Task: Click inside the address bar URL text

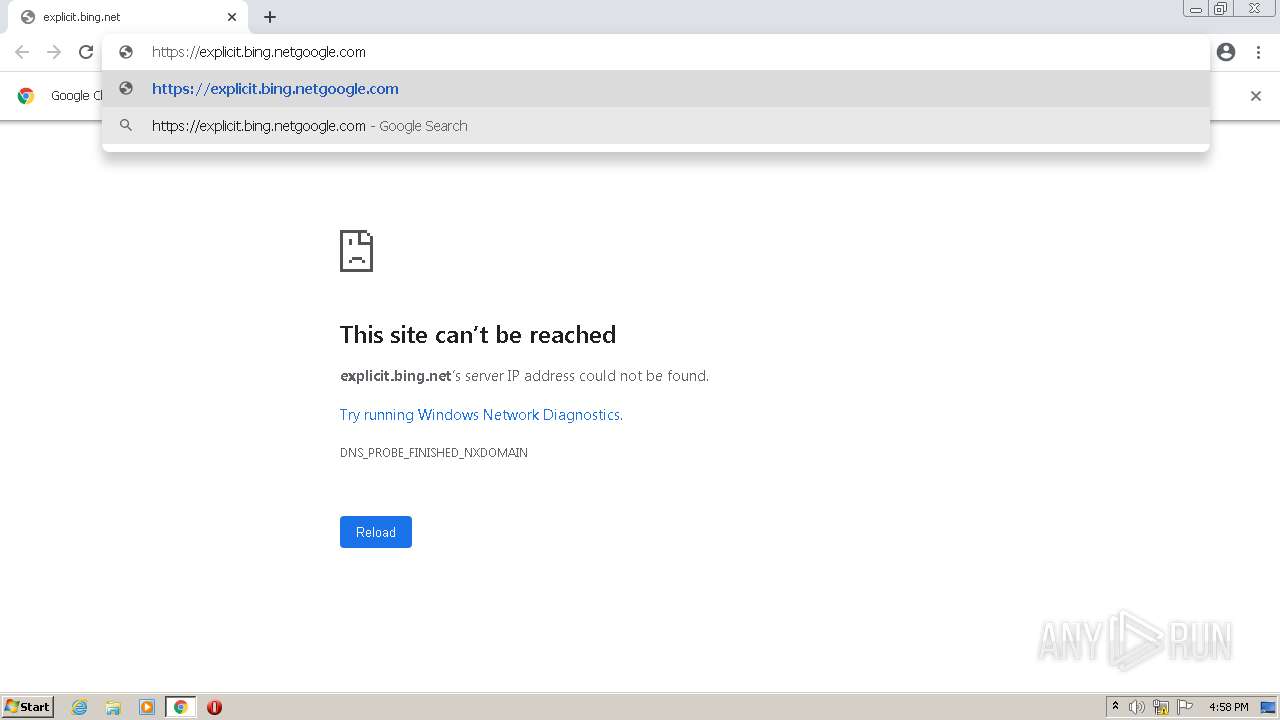Action: pyautogui.click(x=259, y=52)
